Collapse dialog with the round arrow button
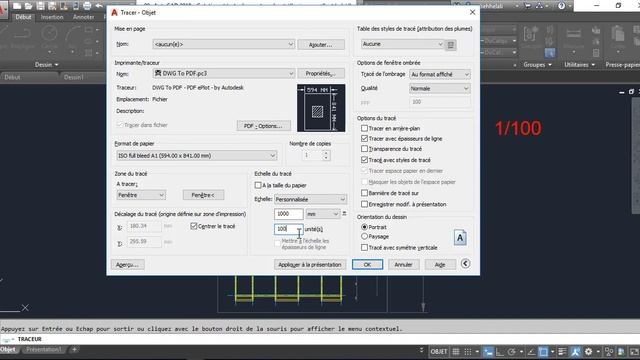Screen dimensions: 640x360 click(465, 264)
